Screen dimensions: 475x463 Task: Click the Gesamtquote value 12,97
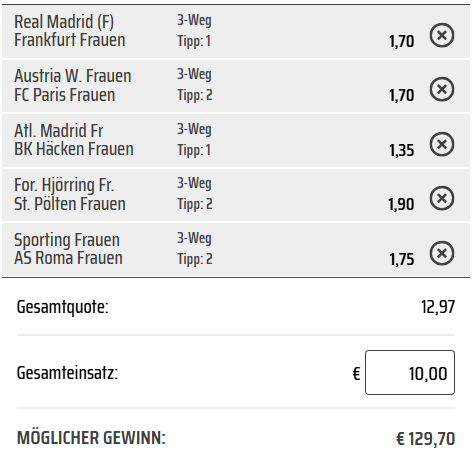438,307
